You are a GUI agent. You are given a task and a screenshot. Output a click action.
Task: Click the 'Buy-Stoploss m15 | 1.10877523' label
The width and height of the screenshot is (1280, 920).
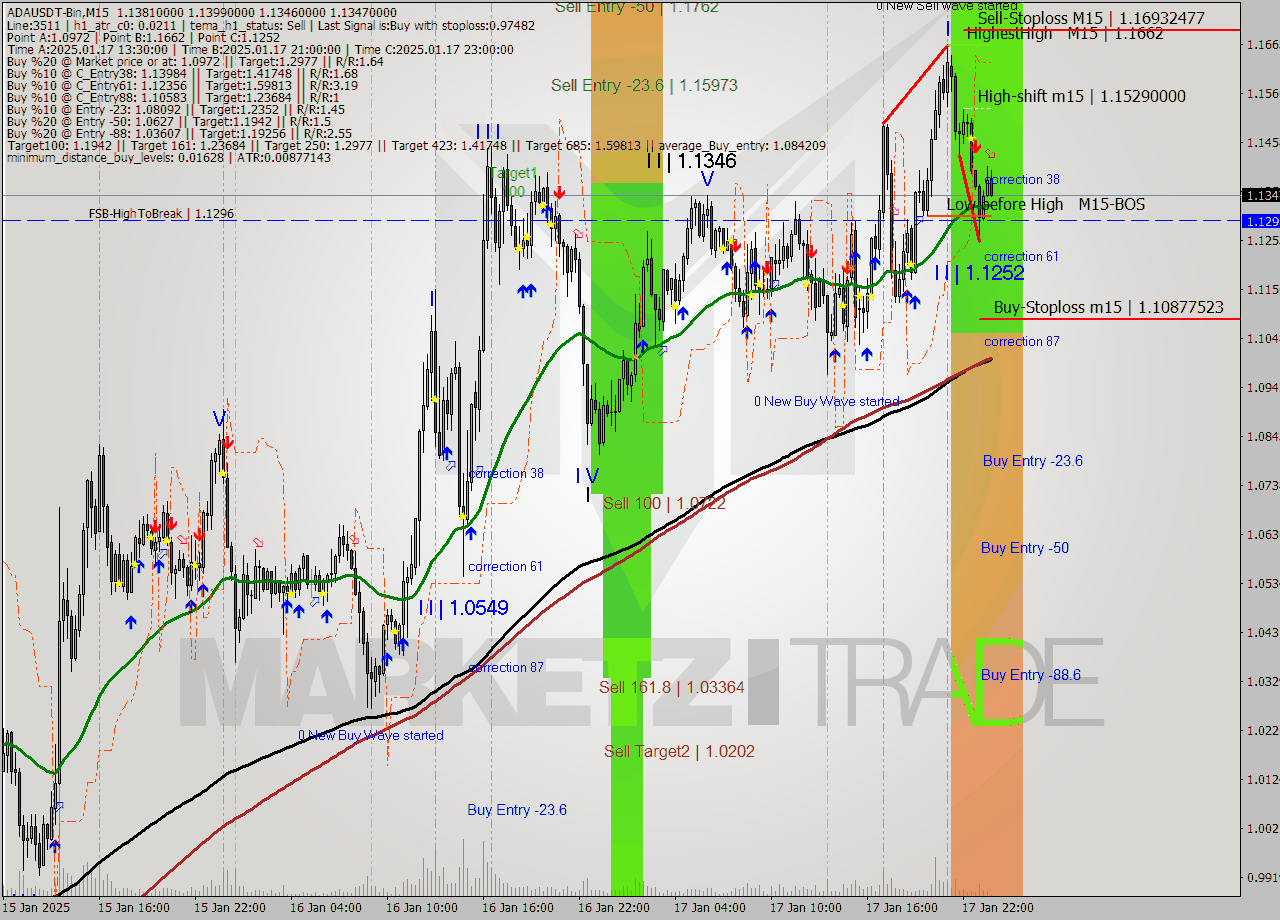[x=1108, y=307]
